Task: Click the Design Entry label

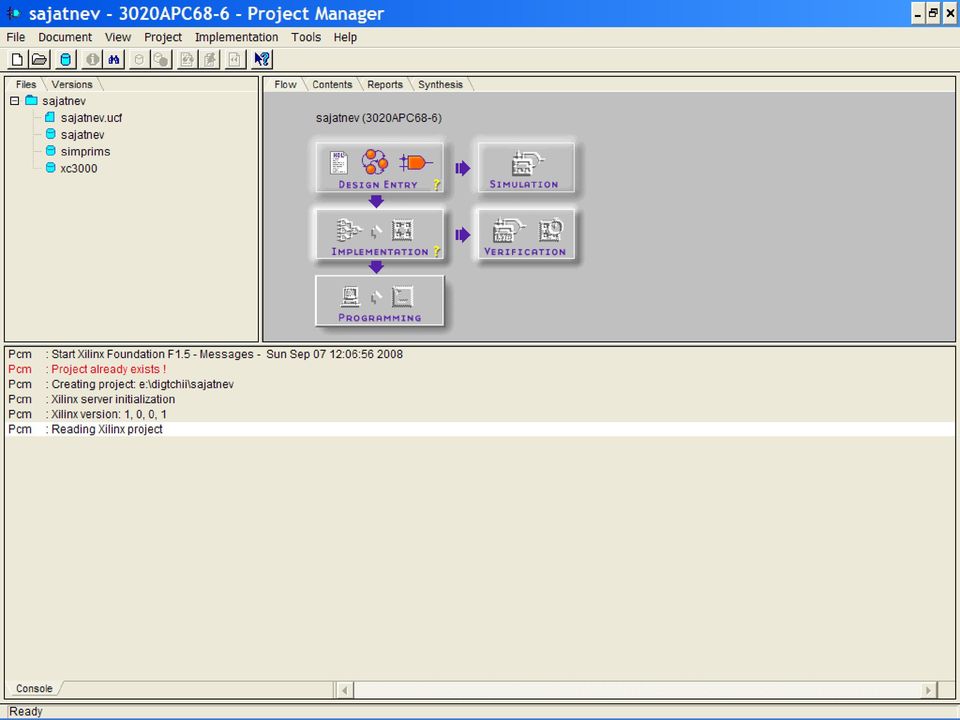Action: (x=378, y=184)
